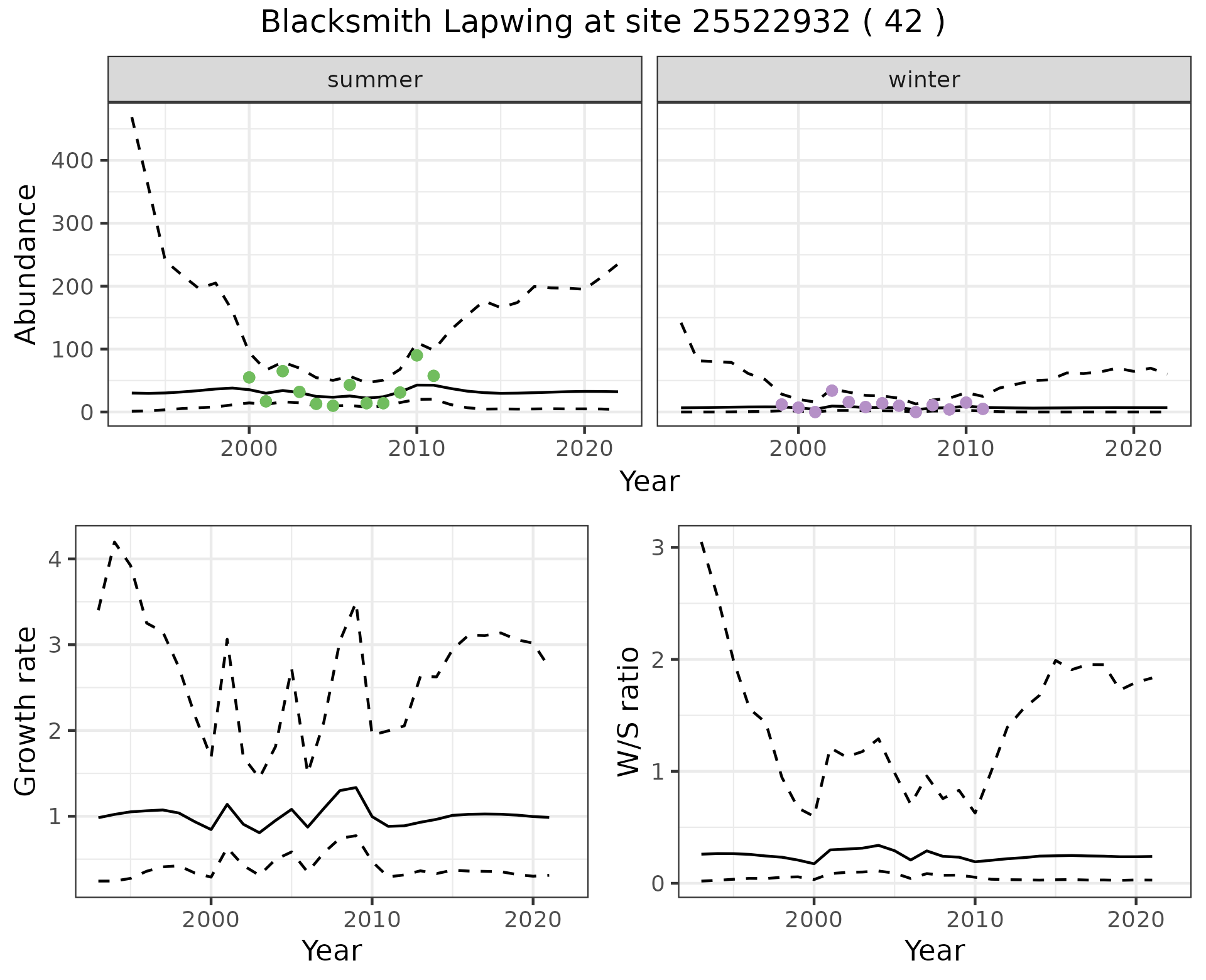Click the 2010 tick in winter panel
The height and width of the screenshot is (980, 1206).
click(x=965, y=449)
